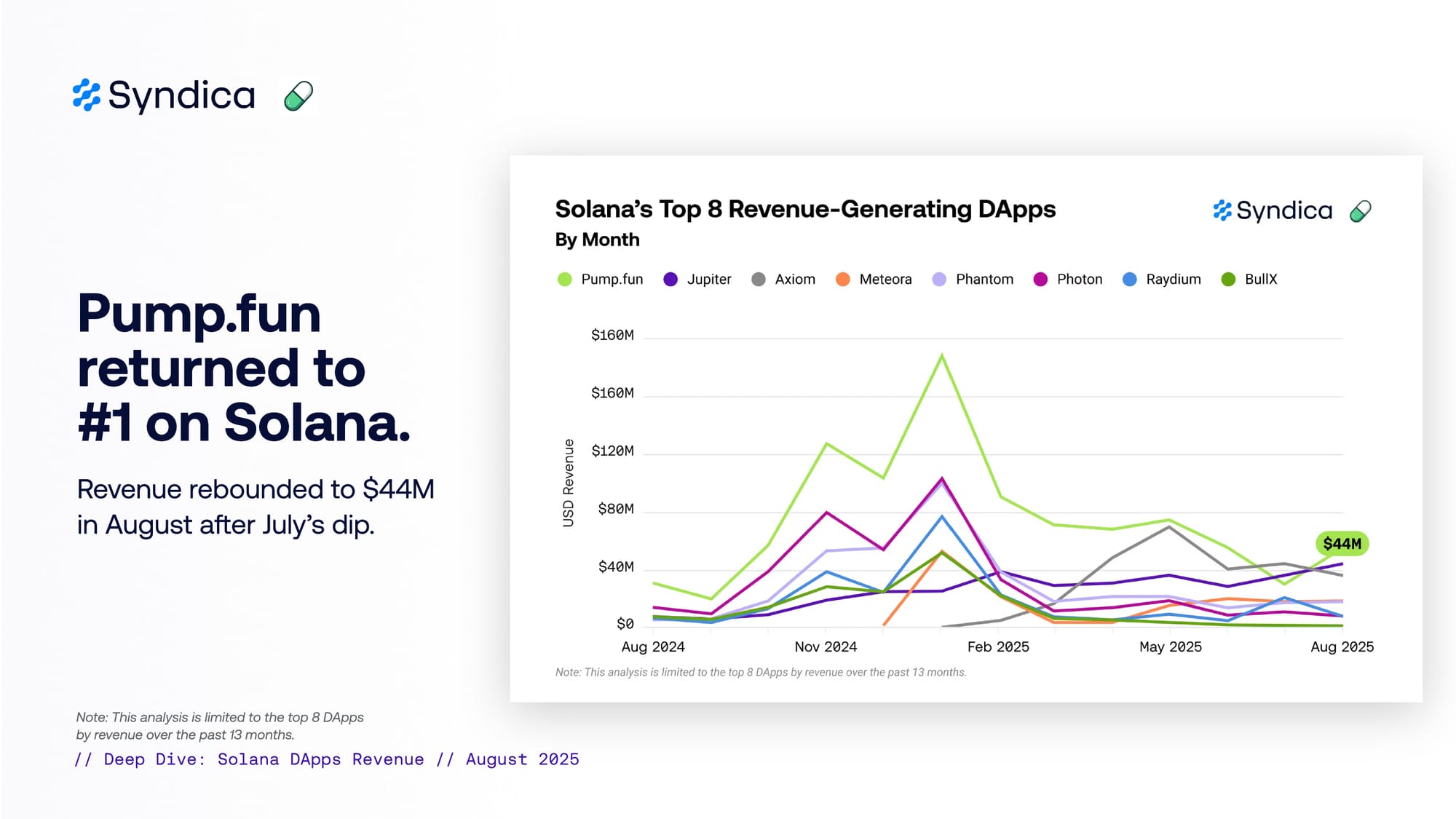The image size is (1456, 819).
Task: Select the Axiom legend color dot
Action: point(759,280)
